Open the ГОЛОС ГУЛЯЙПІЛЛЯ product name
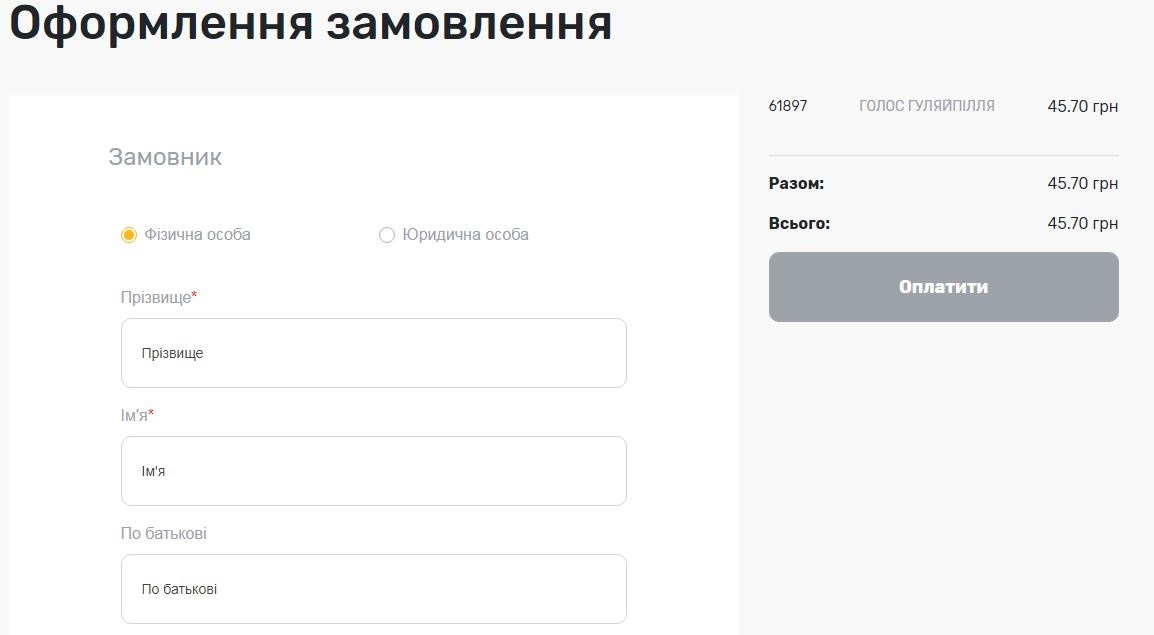 pos(926,106)
